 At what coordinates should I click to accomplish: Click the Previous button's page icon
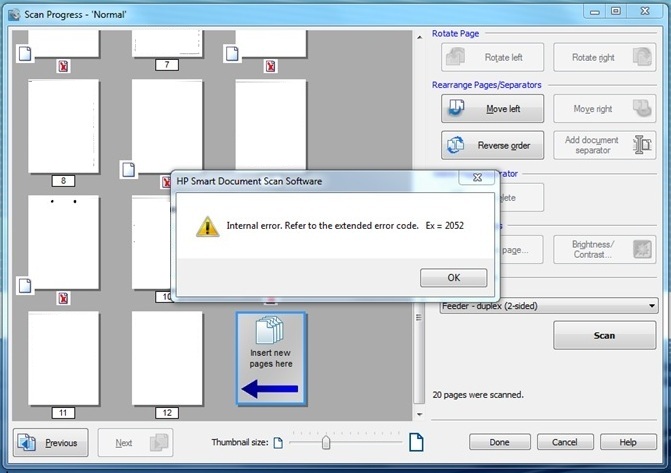[x=27, y=443]
